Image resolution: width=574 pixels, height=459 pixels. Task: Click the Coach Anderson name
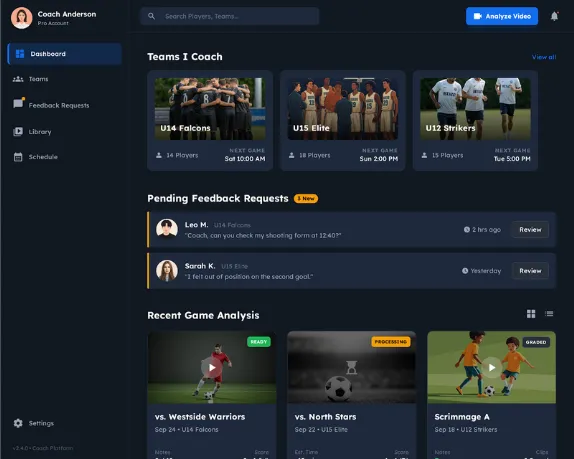coord(67,14)
